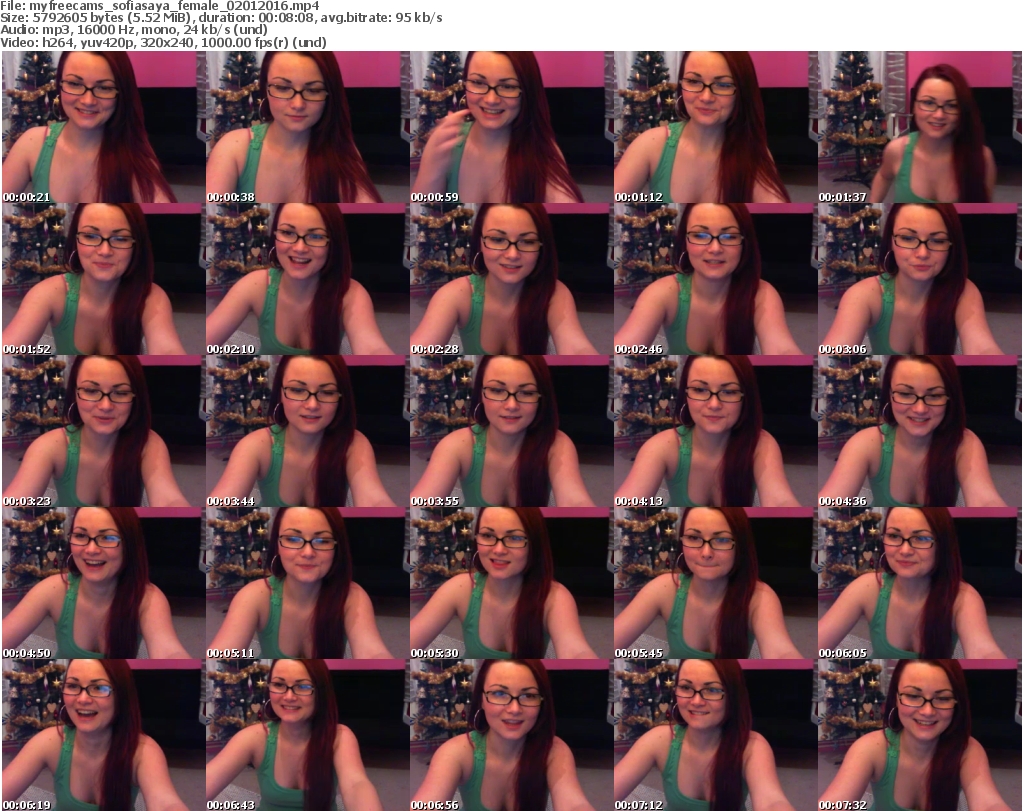The image size is (1024, 811).
Task: Select the thumbnail frame stamped 00:00:21
Action: (x=103, y=127)
